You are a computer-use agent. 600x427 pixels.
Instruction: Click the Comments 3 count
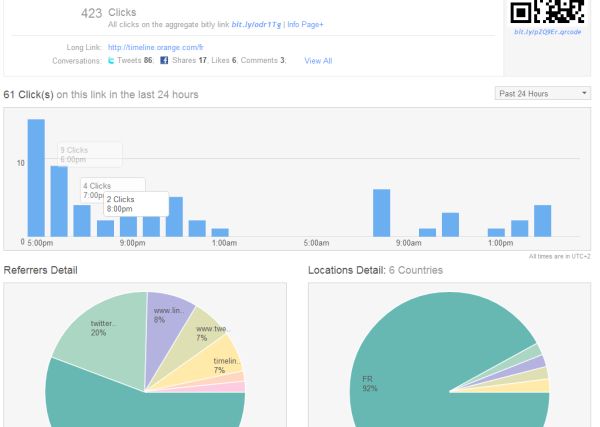(263, 60)
